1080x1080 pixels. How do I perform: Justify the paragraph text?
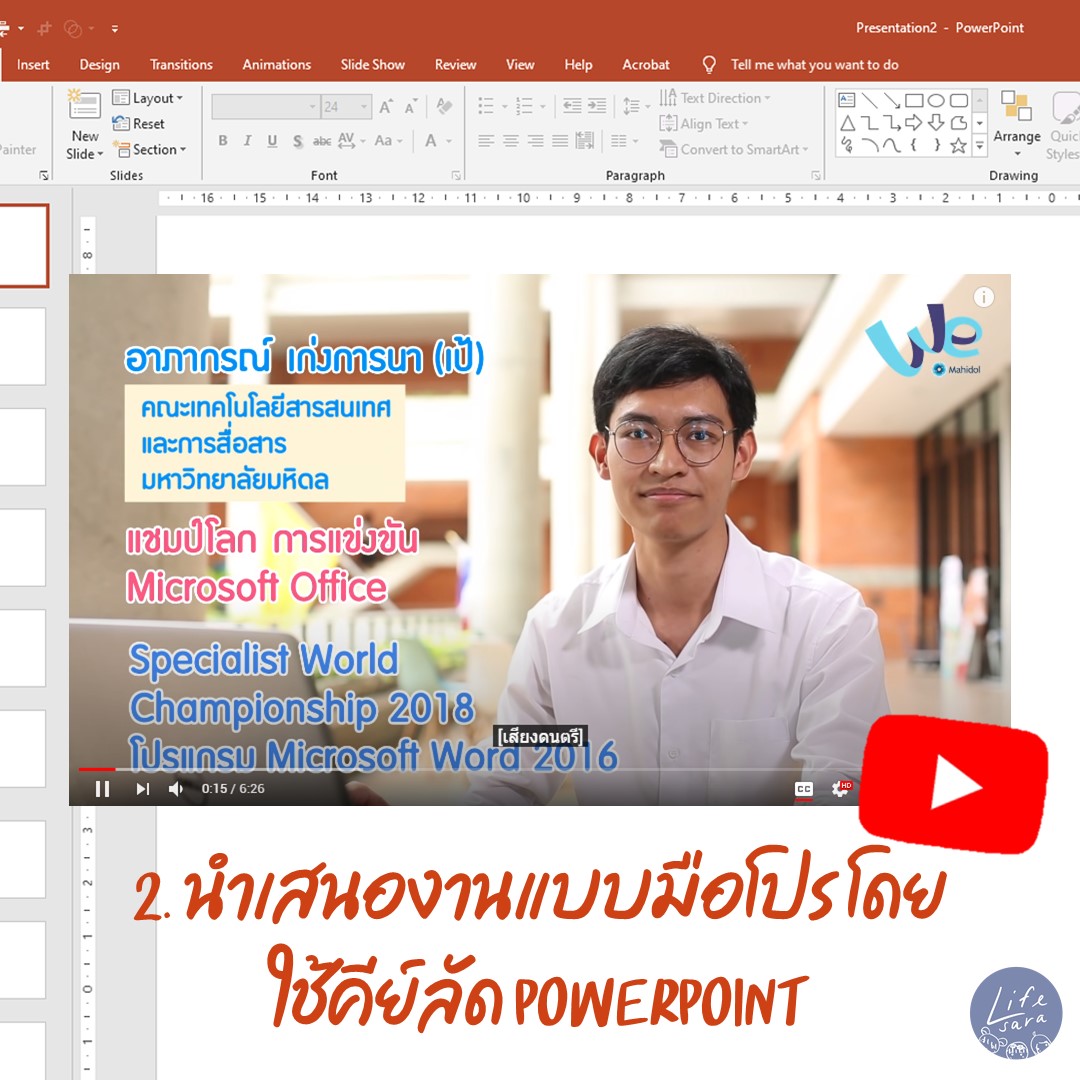561,141
